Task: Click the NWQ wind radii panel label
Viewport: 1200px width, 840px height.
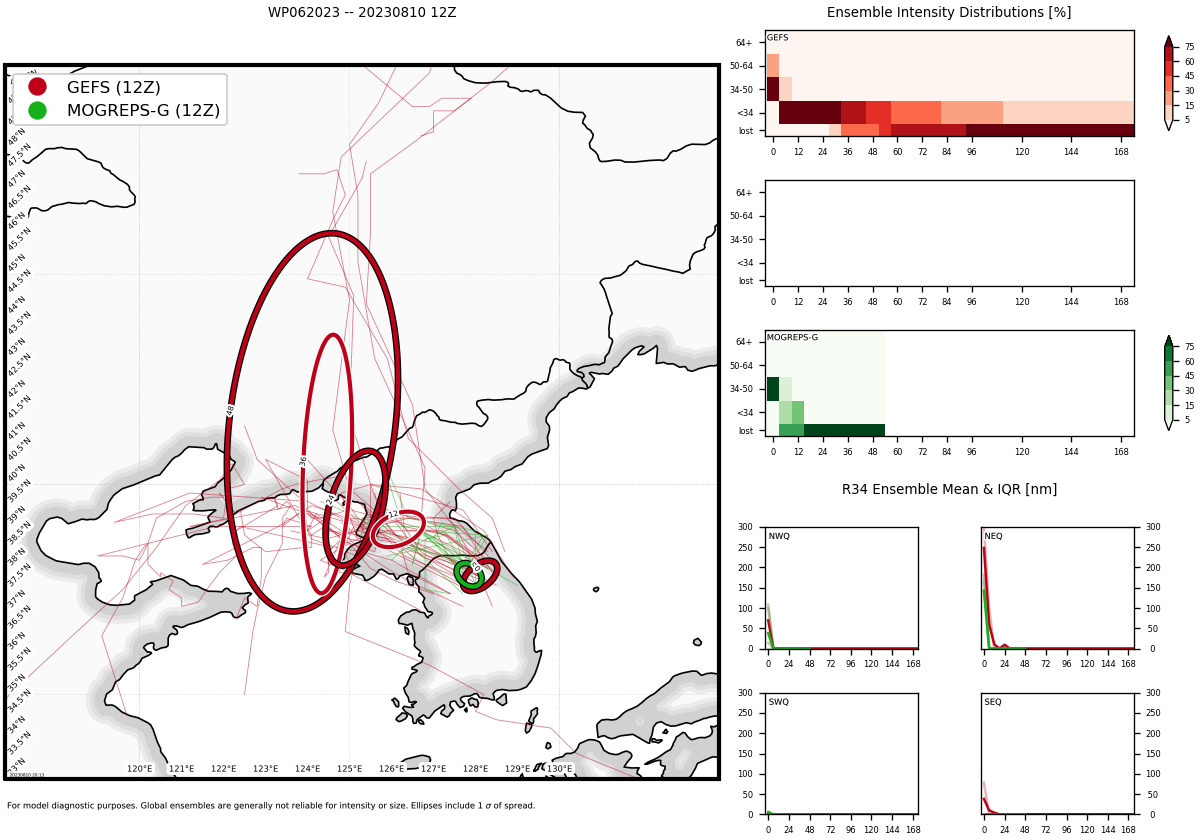Action: [779, 536]
